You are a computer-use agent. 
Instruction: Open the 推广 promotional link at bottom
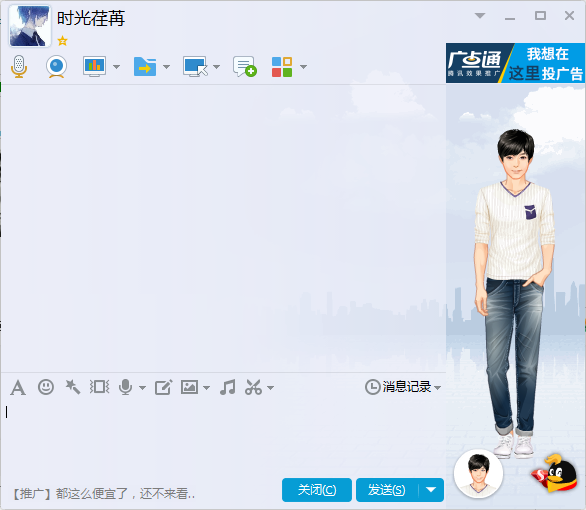[x=104, y=494]
